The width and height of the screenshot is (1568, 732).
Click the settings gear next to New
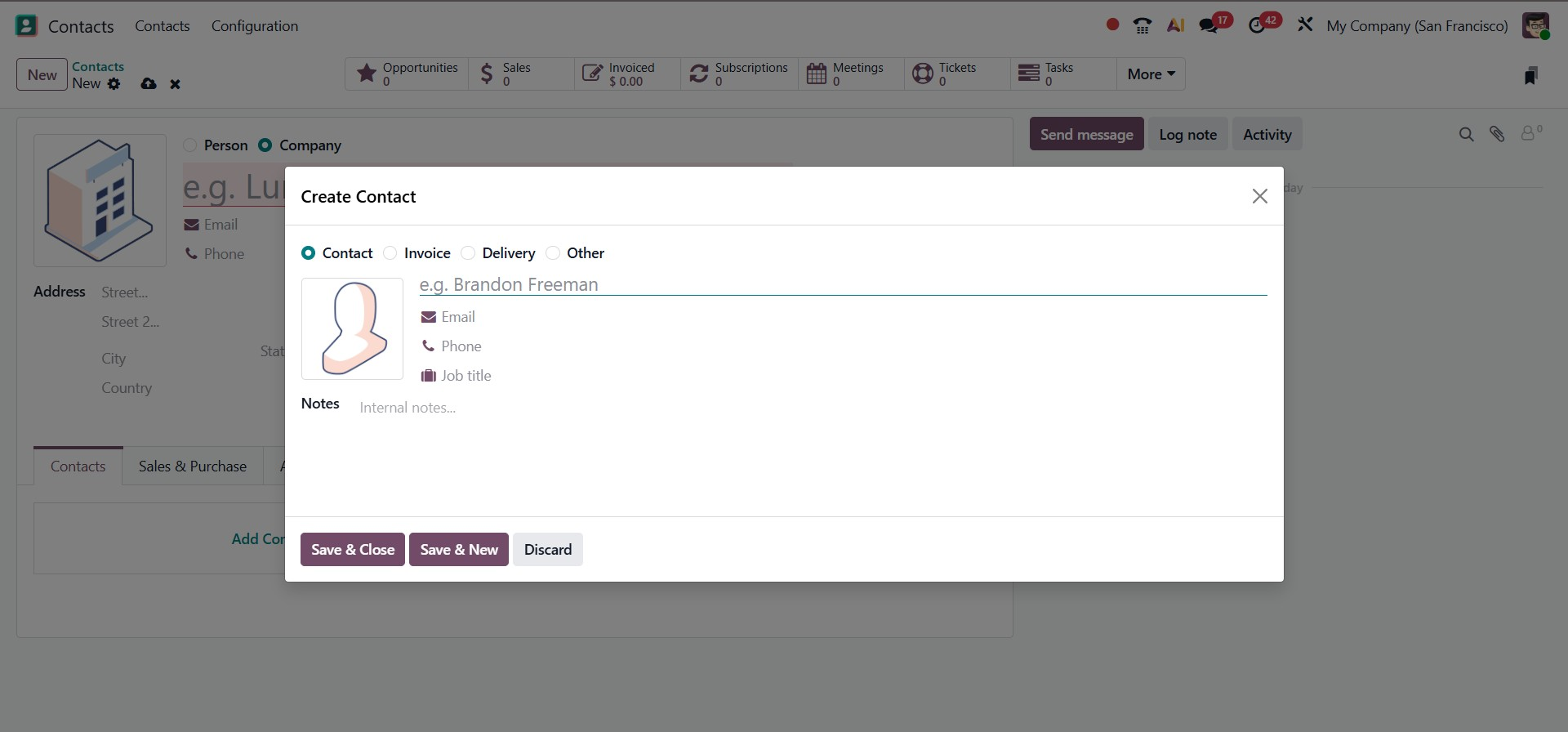tap(114, 83)
